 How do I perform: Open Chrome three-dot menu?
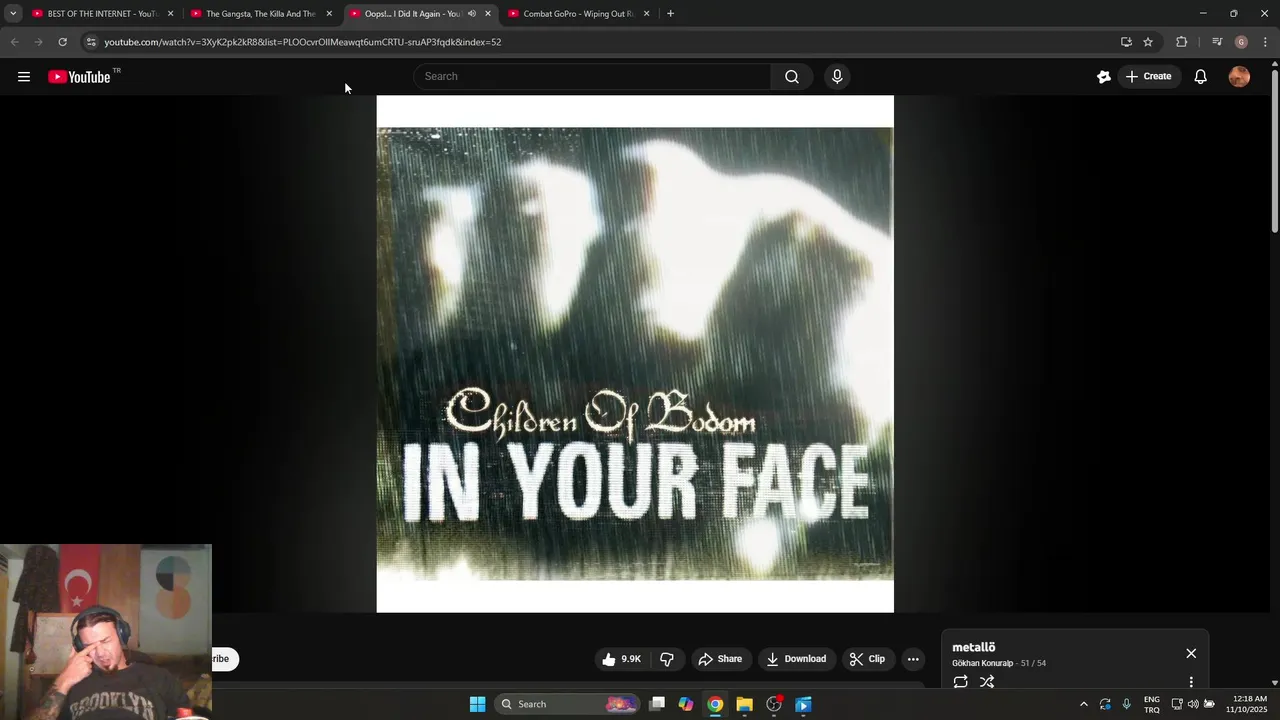(x=1265, y=42)
